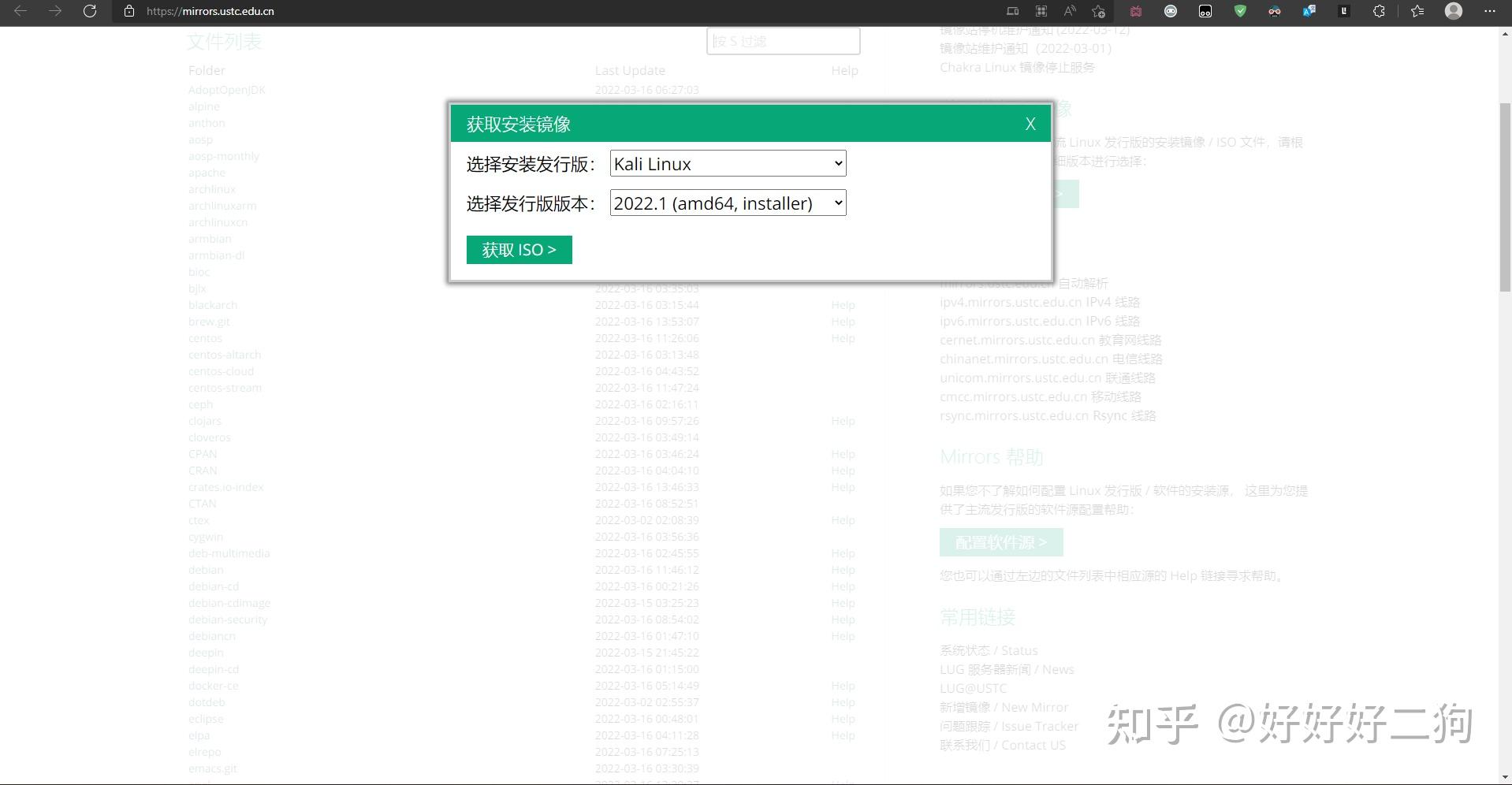
Task: Open the apps grid icon in address bar
Action: (x=1041, y=11)
